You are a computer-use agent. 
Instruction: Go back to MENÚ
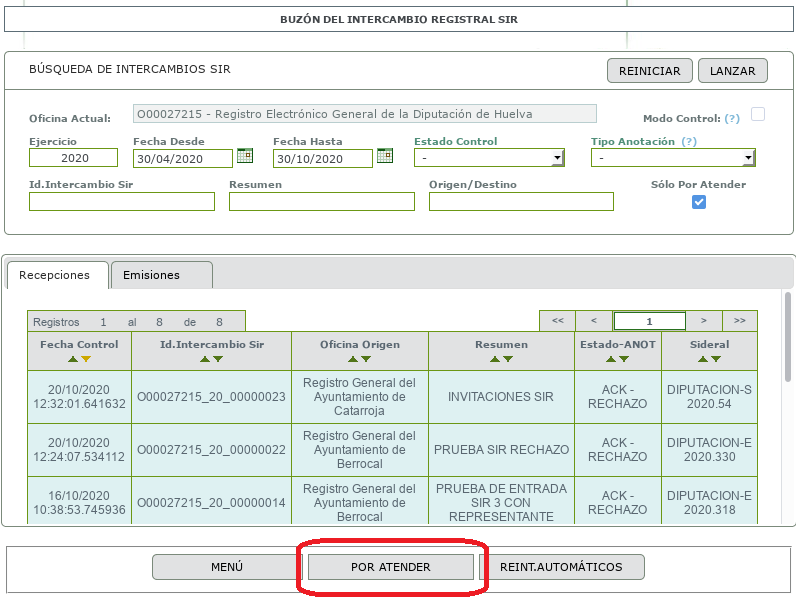(227, 567)
